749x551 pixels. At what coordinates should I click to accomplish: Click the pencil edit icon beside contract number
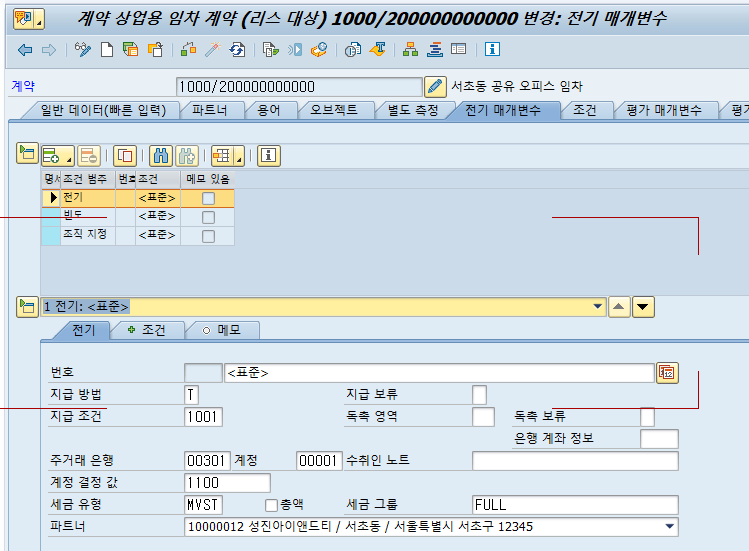click(435, 86)
